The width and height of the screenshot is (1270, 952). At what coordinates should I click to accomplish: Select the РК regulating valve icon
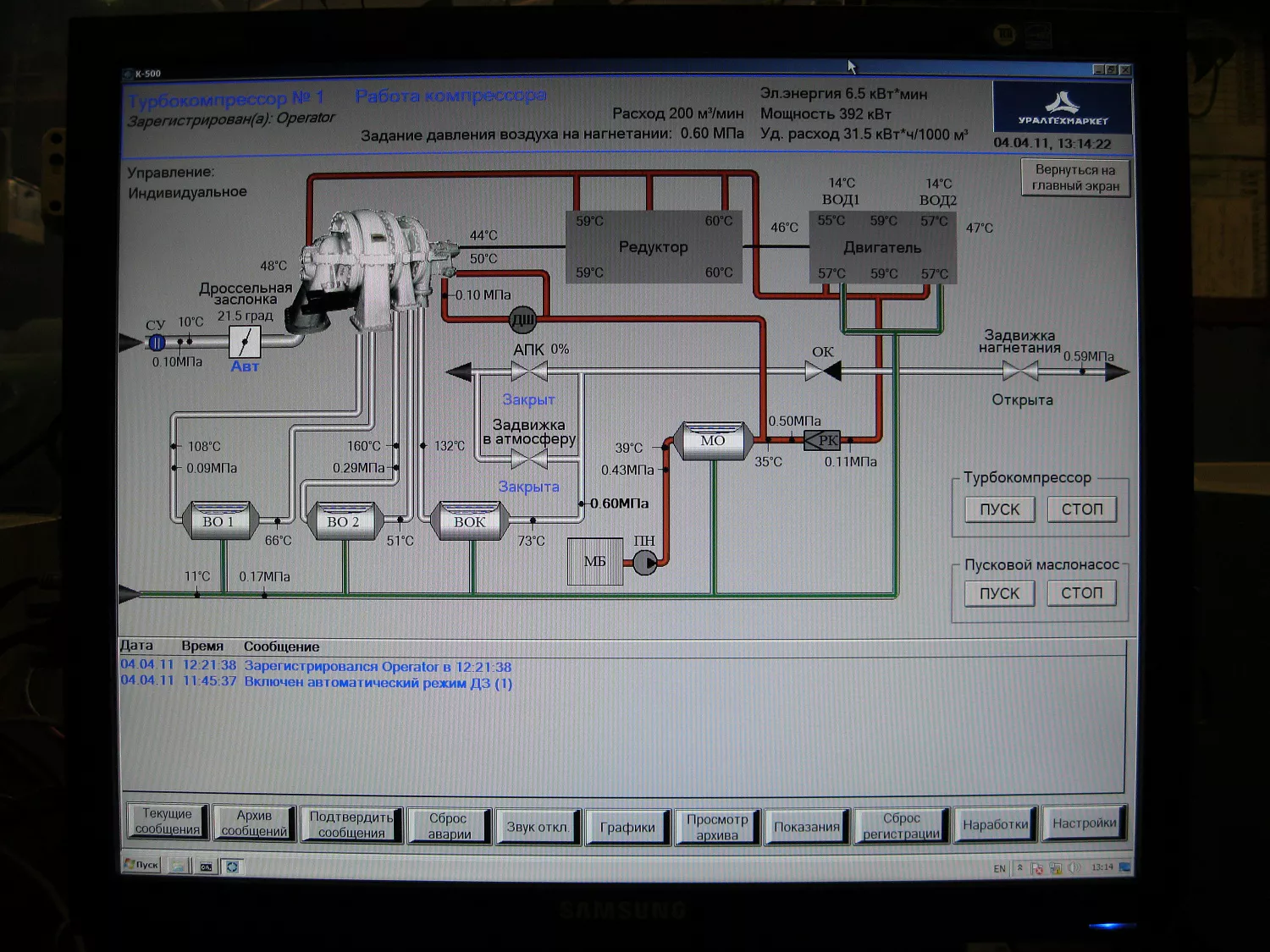[821, 440]
